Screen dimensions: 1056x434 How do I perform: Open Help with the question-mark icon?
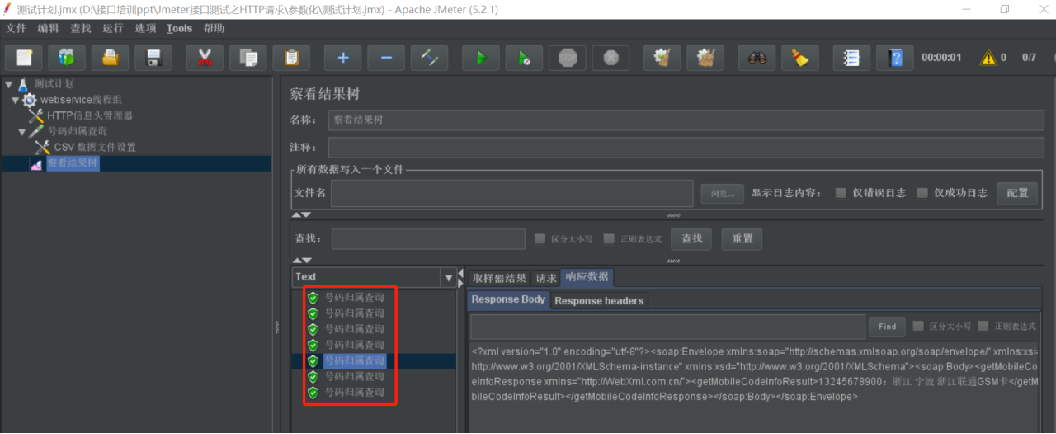896,58
